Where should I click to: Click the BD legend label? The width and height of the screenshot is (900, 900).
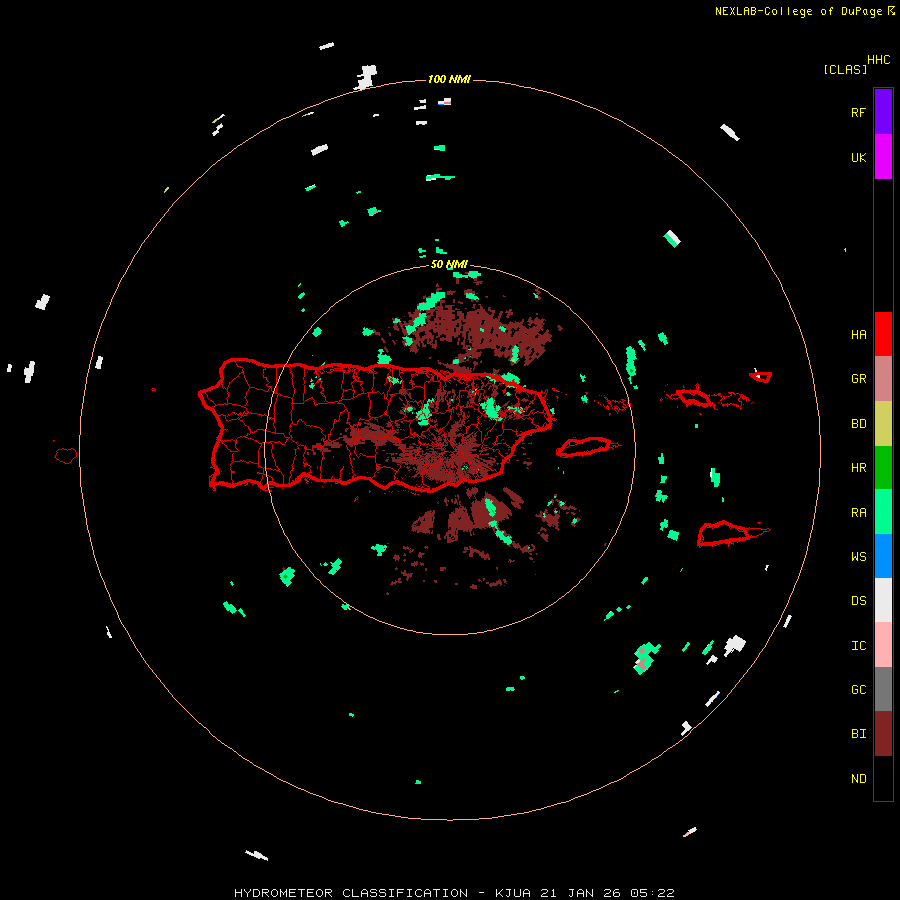click(x=858, y=424)
